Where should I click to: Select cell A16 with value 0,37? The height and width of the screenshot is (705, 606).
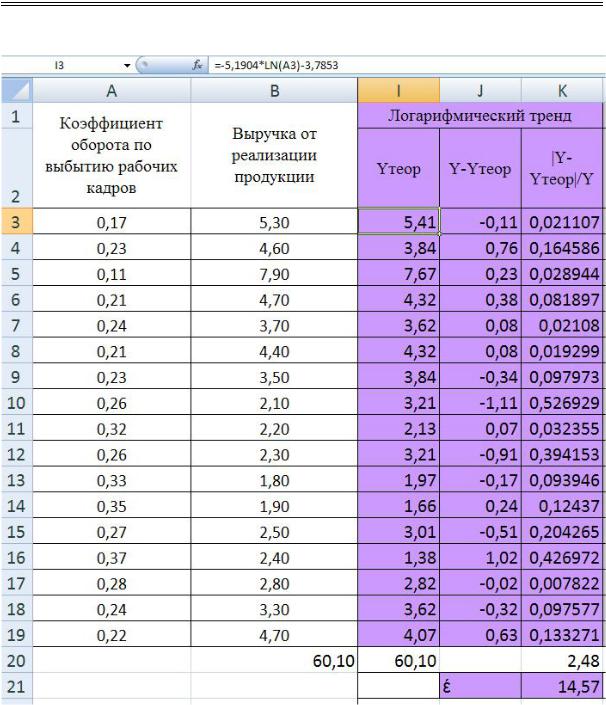click(x=111, y=558)
